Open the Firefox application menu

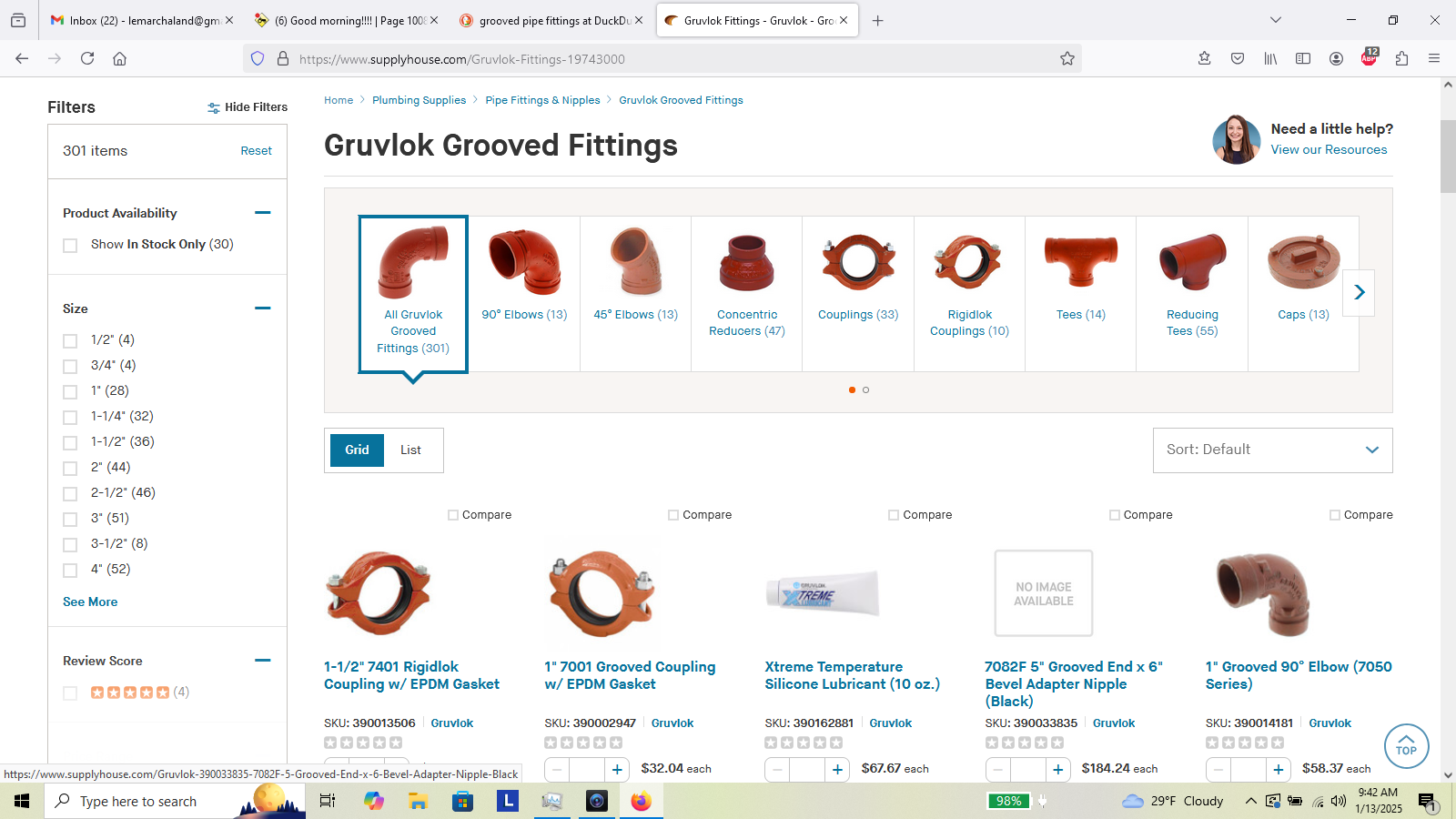point(1434,58)
